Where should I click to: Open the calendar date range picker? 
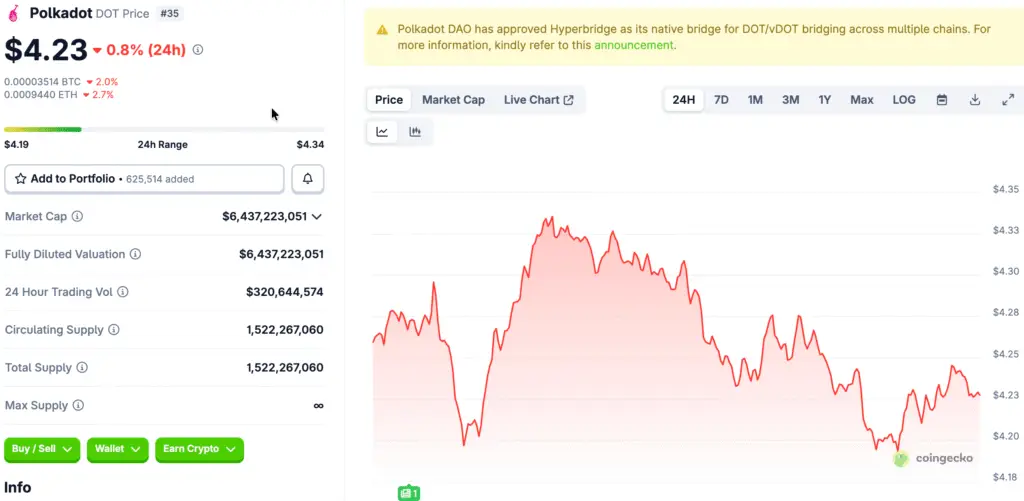[x=942, y=100]
